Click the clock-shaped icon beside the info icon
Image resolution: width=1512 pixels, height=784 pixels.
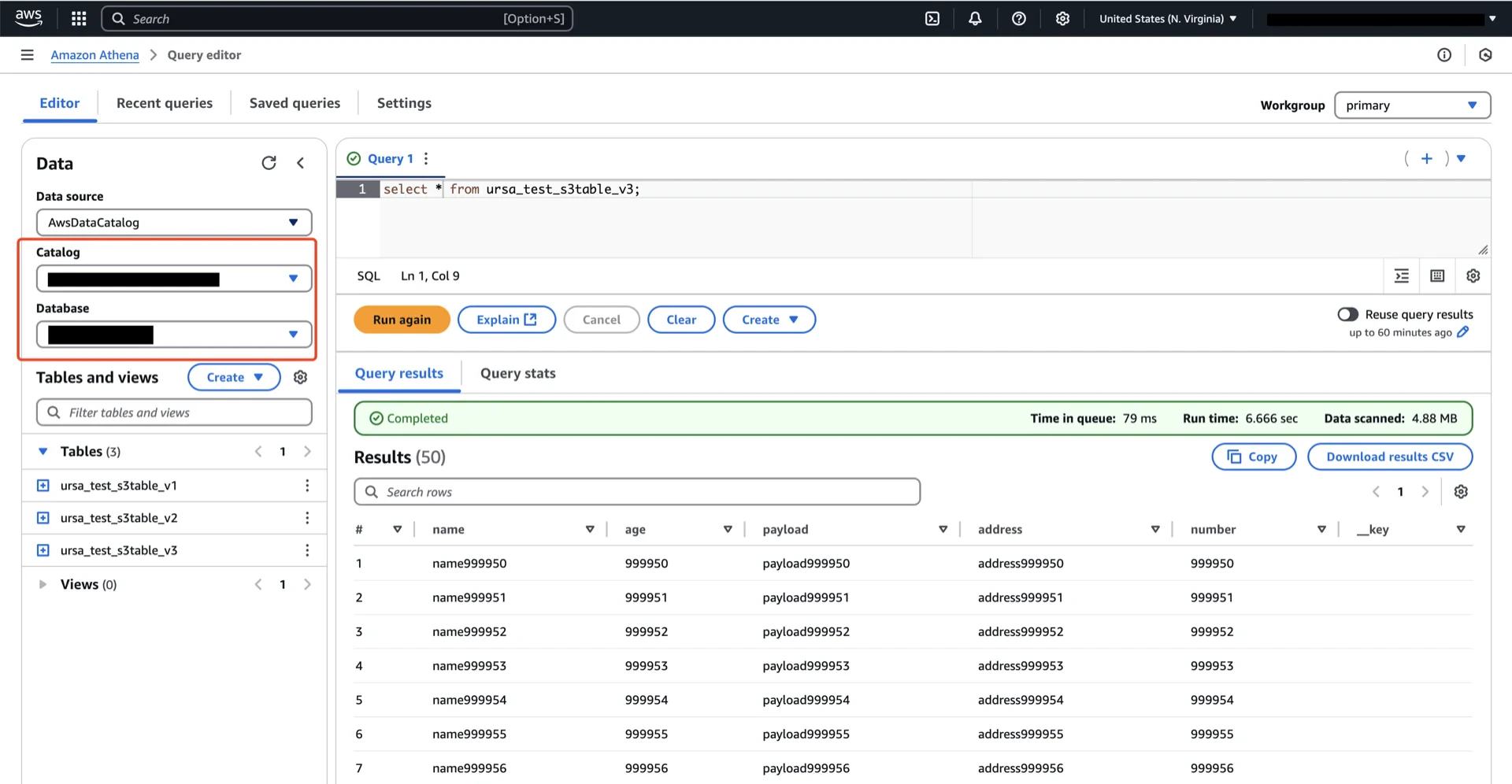1485,55
